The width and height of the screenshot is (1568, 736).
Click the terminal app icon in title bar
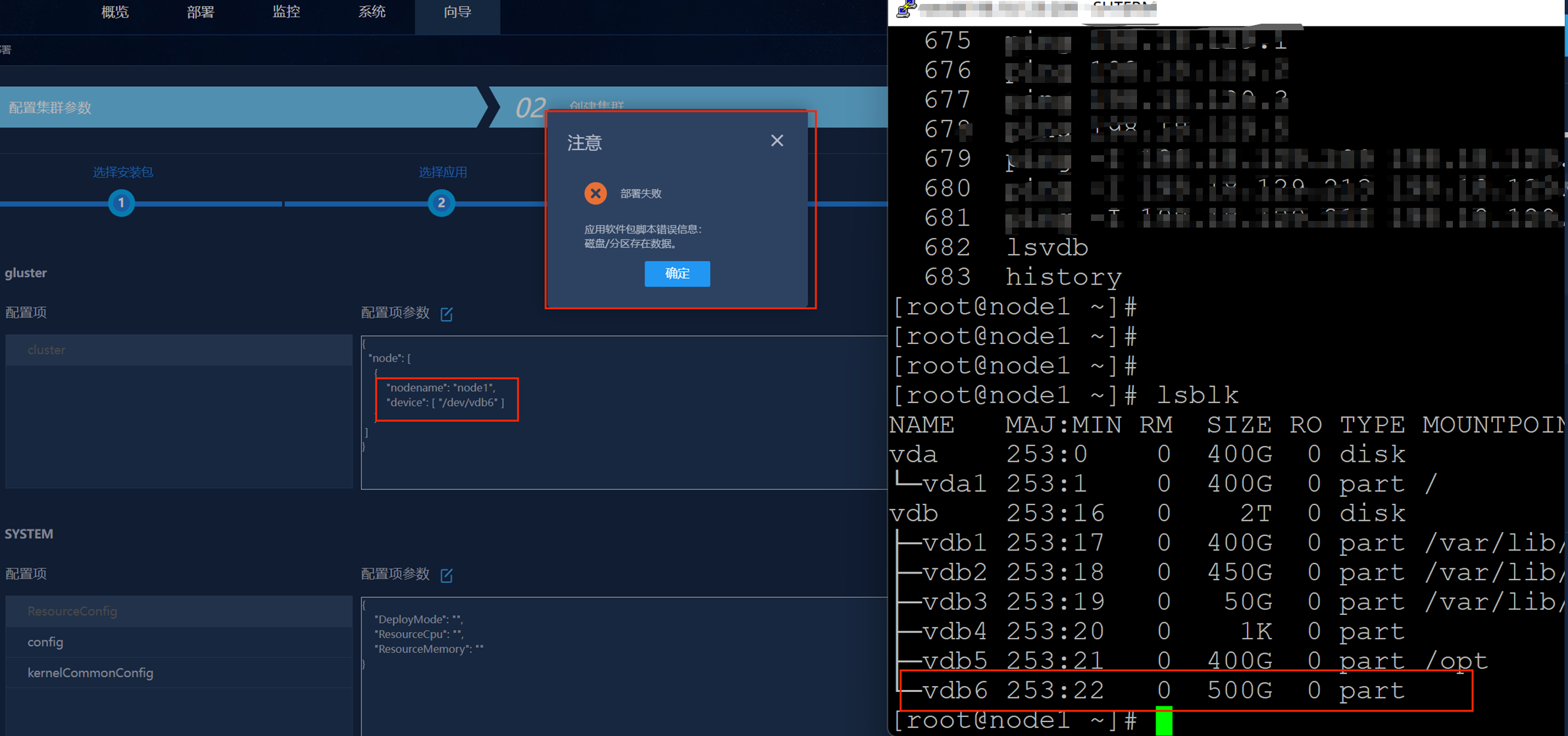905,9
